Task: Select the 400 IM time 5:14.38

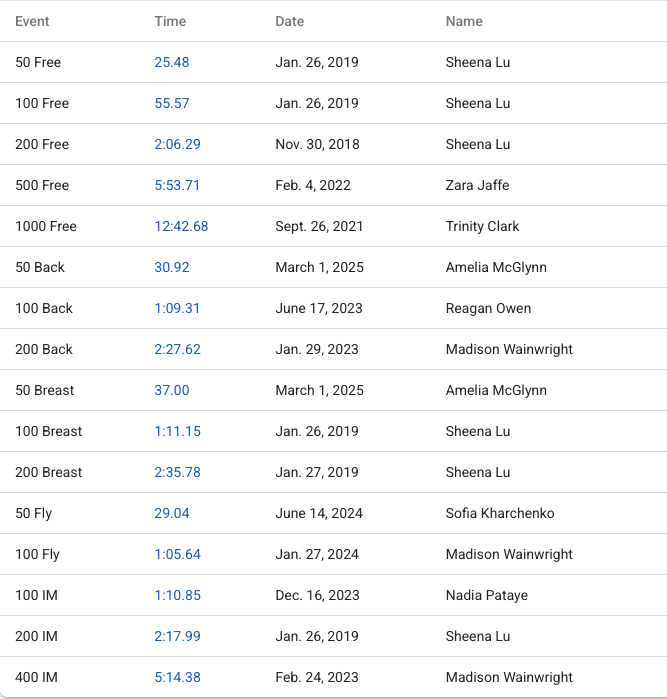Action: coord(177,677)
